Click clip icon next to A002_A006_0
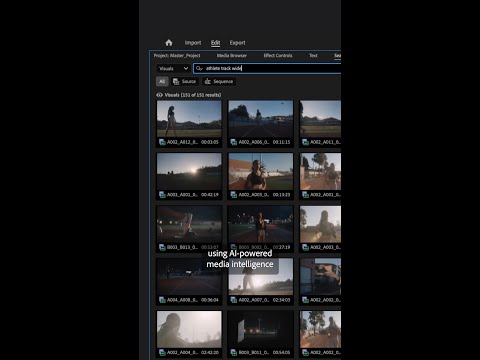This screenshot has height=360, width=480. [x=234, y=142]
